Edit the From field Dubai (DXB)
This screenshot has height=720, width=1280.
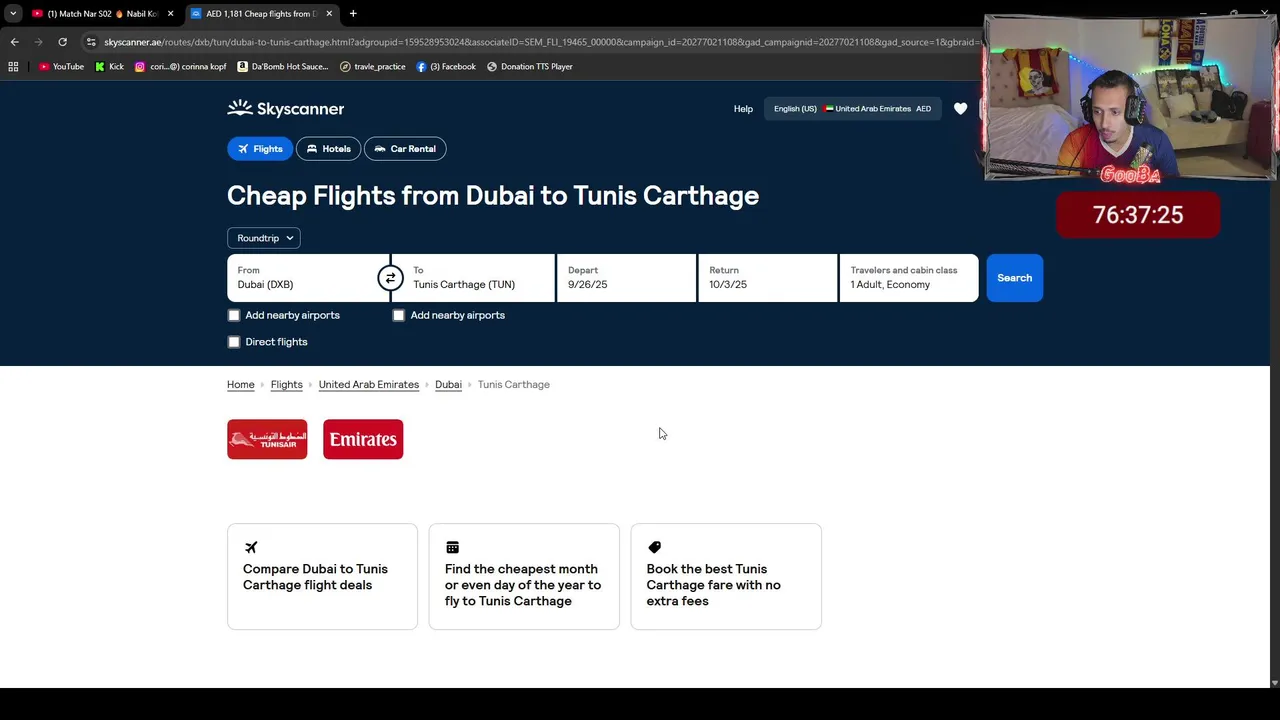pos(308,278)
